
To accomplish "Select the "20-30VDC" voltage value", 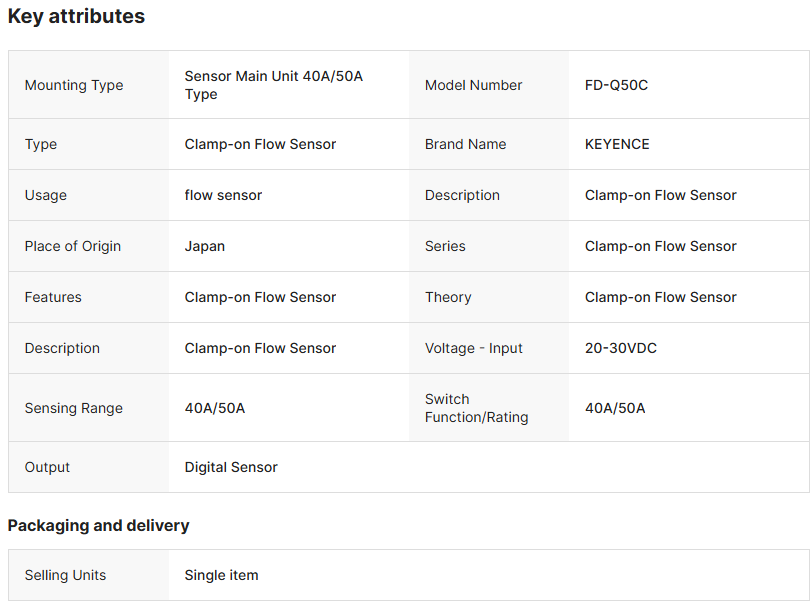I will pos(621,348).
